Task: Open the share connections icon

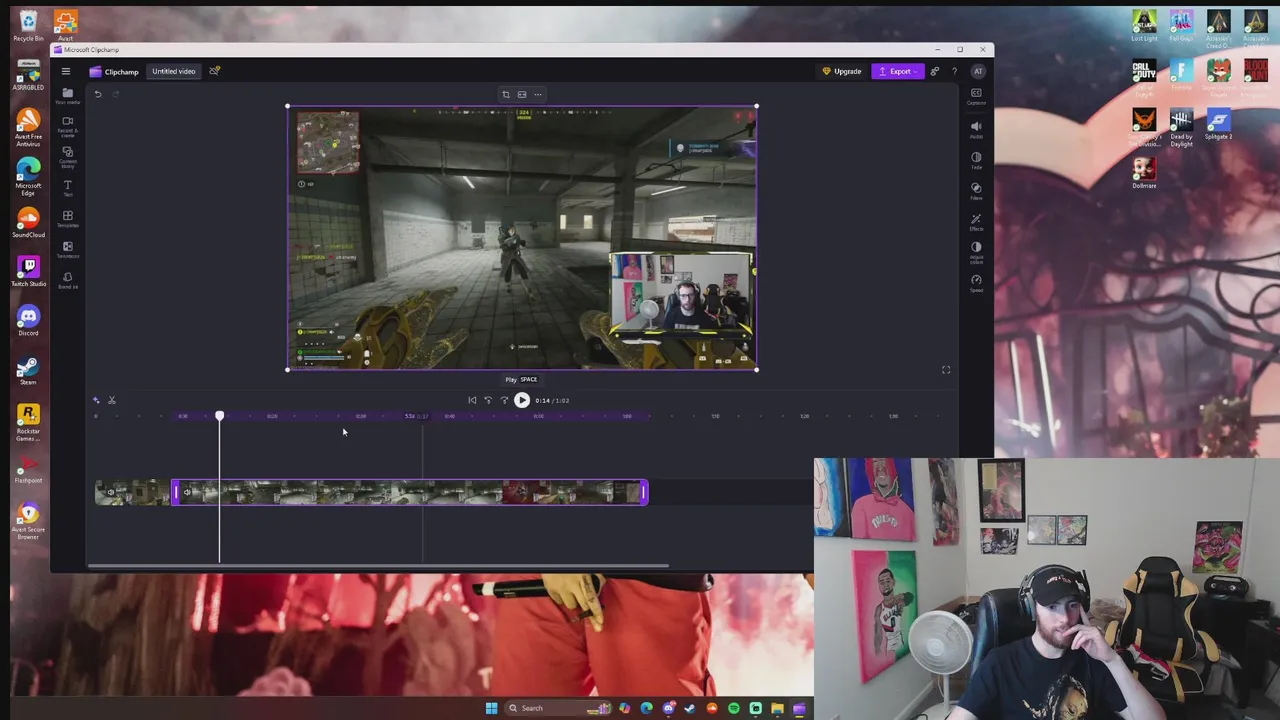Action: (935, 71)
